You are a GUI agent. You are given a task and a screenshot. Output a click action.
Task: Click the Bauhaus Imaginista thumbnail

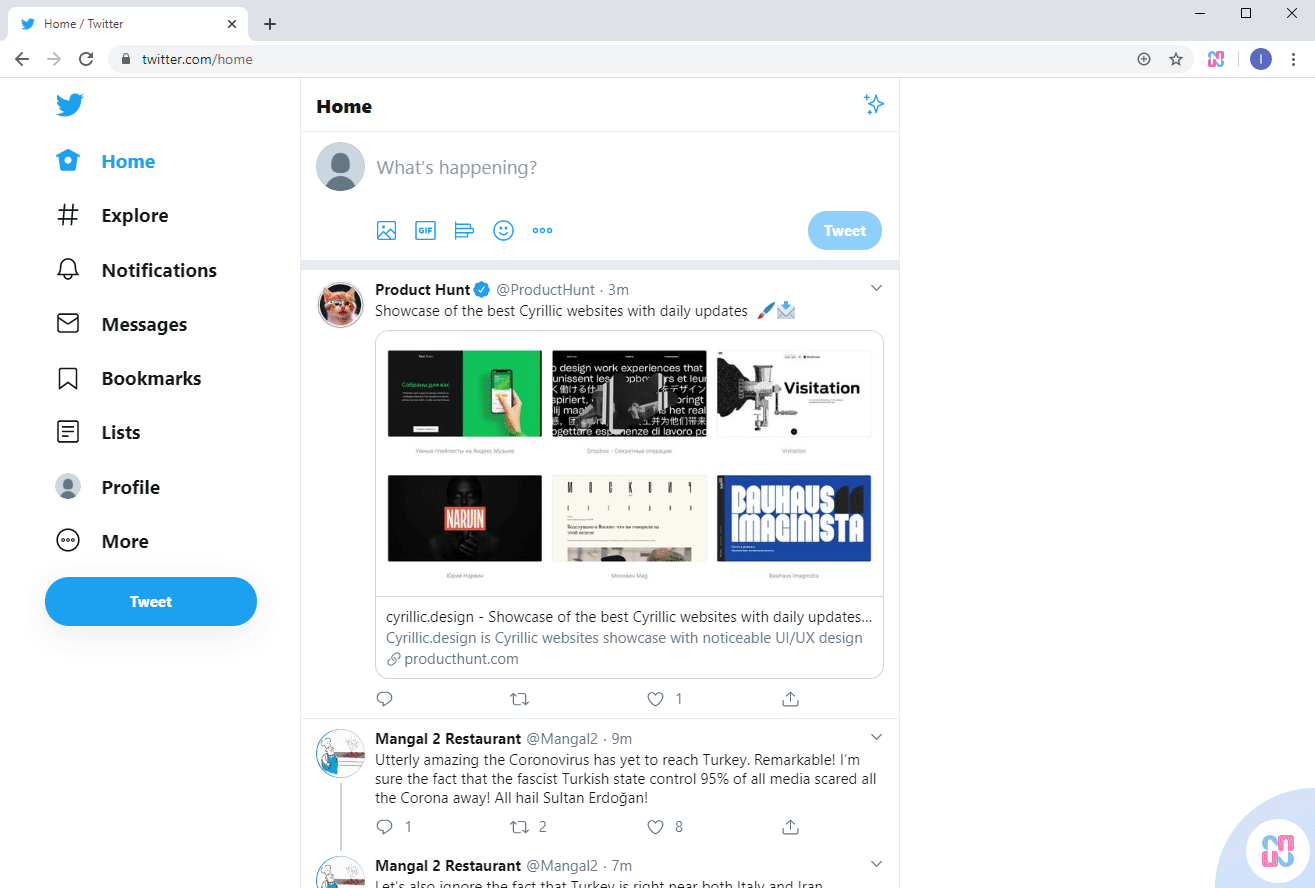coord(793,518)
